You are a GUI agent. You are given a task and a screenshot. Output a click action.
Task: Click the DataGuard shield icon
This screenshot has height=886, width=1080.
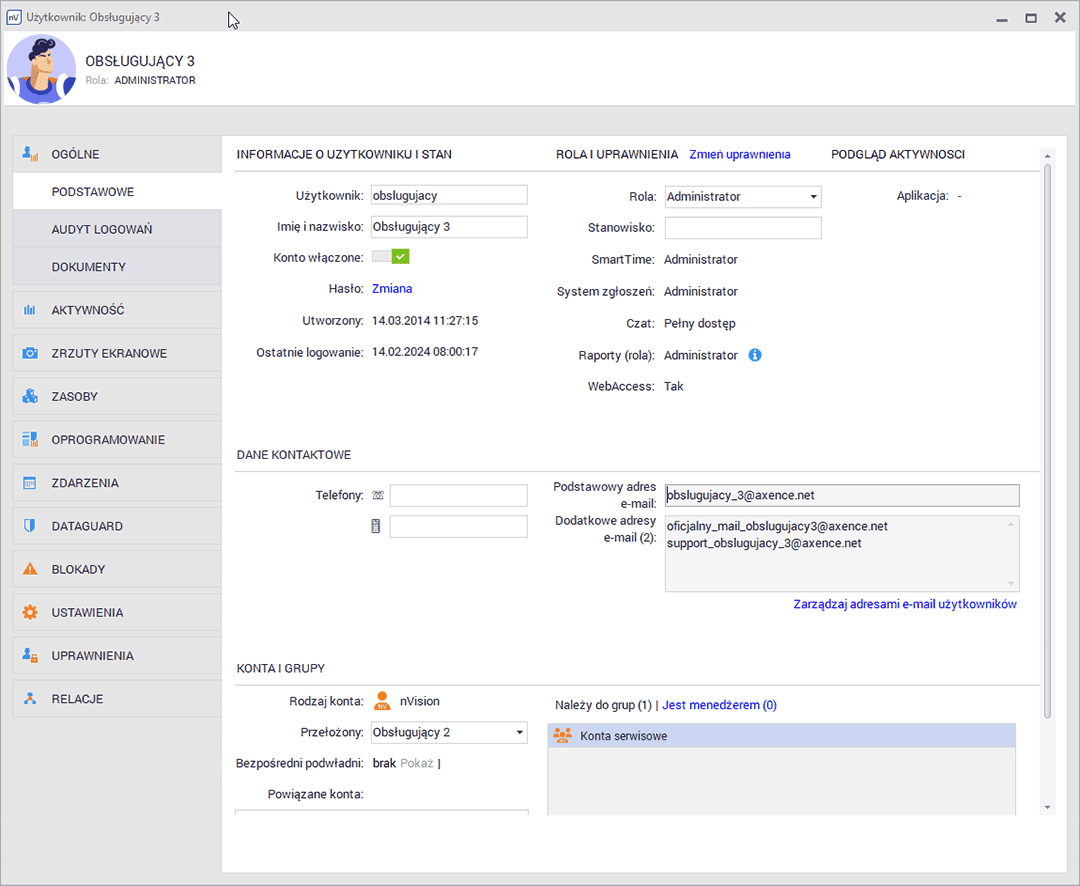coord(30,526)
